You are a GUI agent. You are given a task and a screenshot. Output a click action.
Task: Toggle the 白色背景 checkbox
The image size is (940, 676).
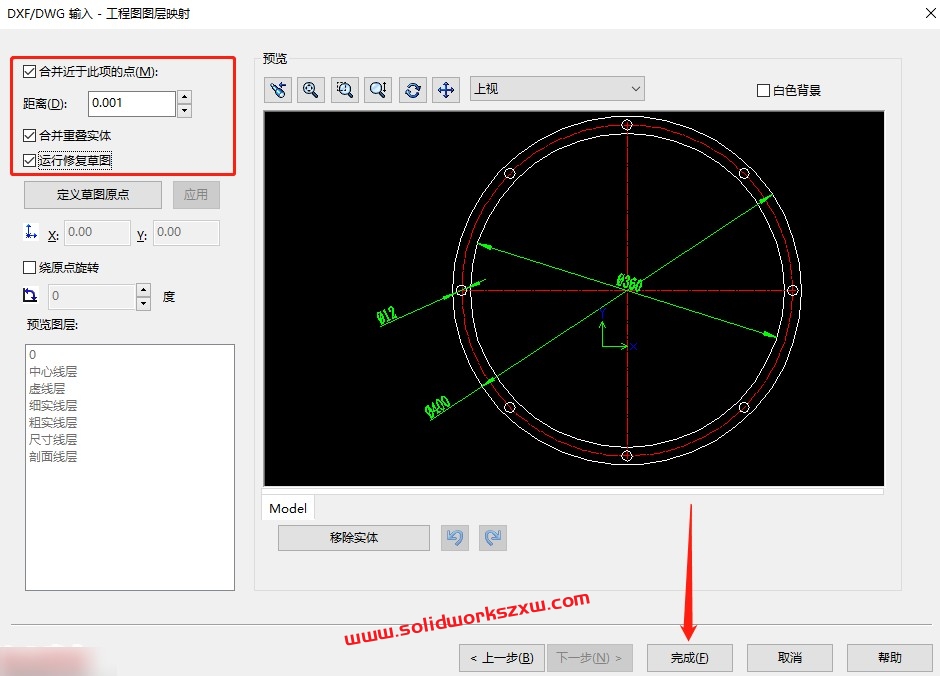tap(762, 89)
